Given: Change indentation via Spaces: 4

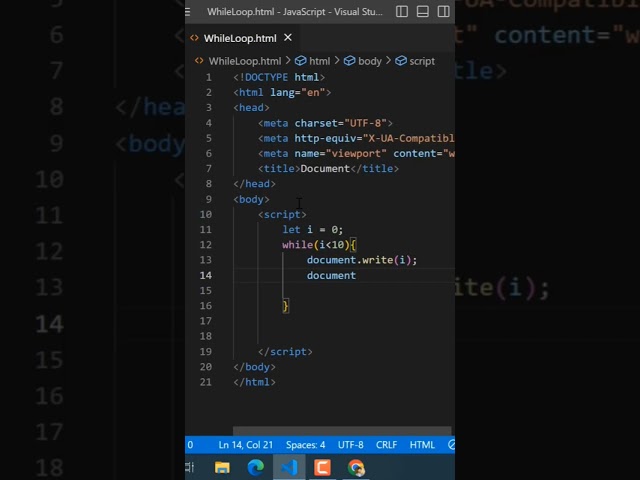Looking at the screenshot, I should (x=305, y=445).
